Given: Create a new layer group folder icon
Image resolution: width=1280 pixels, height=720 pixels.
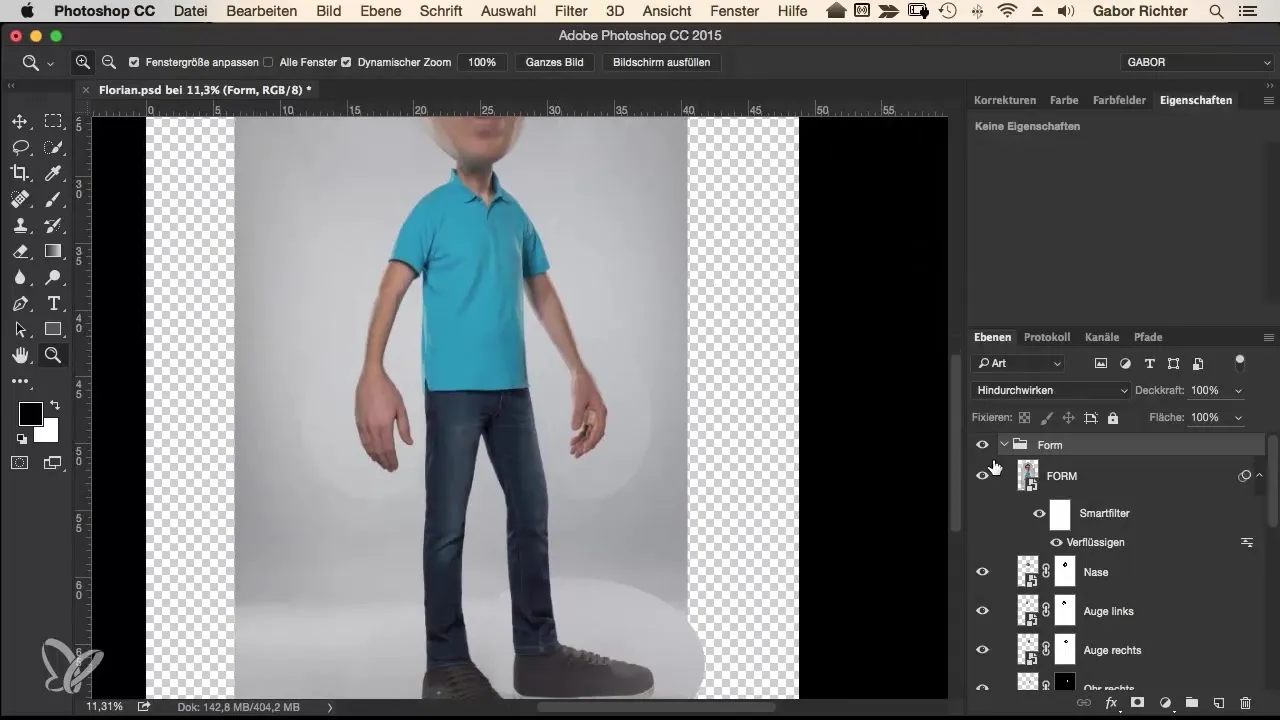Looking at the screenshot, I should (1192, 703).
